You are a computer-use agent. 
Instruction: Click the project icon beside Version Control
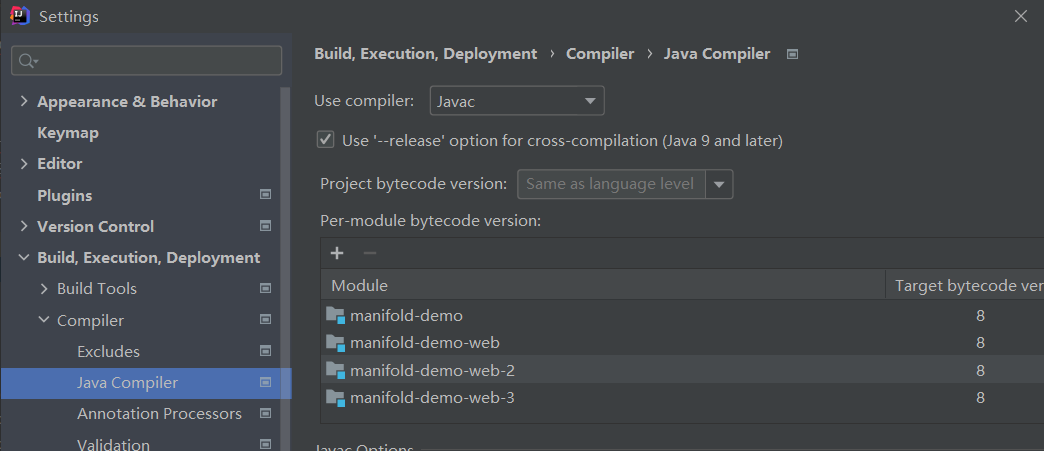coord(266,226)
